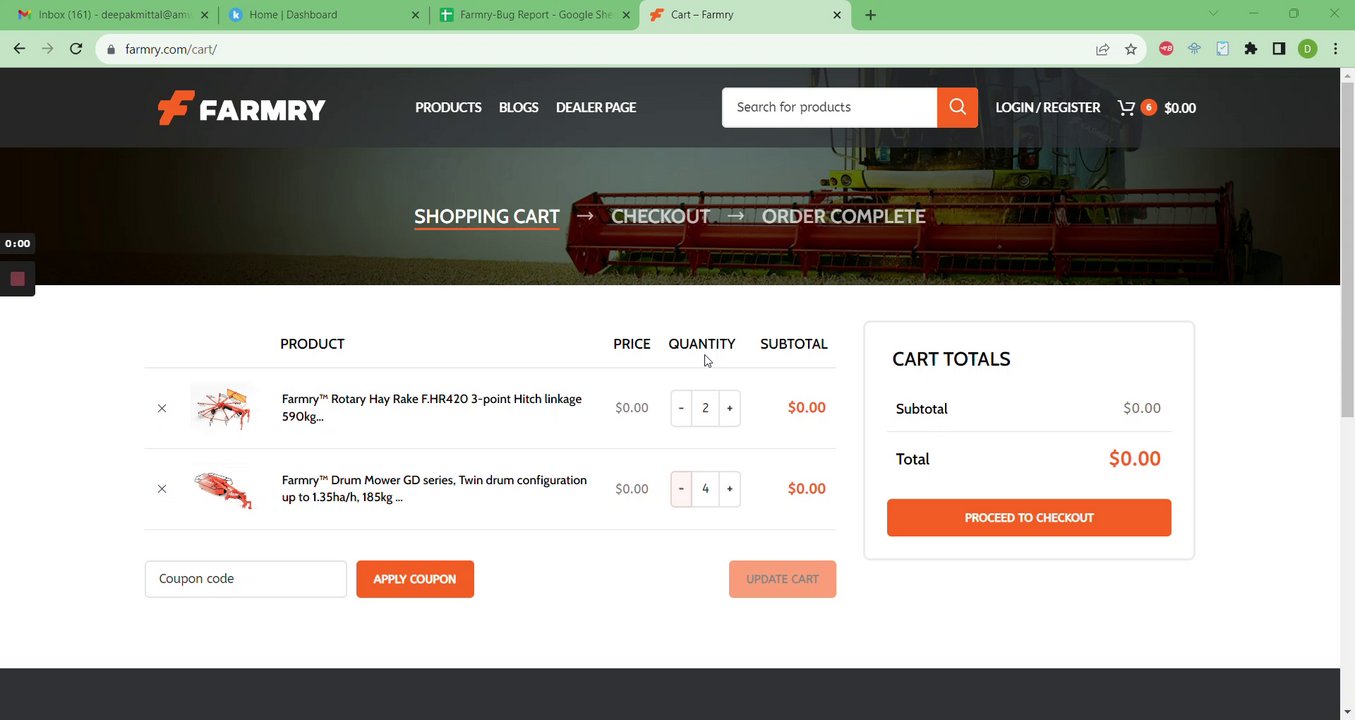1355x720 pixels.
Task: Reload the Farmry cart page
Action: click(x=75, y=49)
